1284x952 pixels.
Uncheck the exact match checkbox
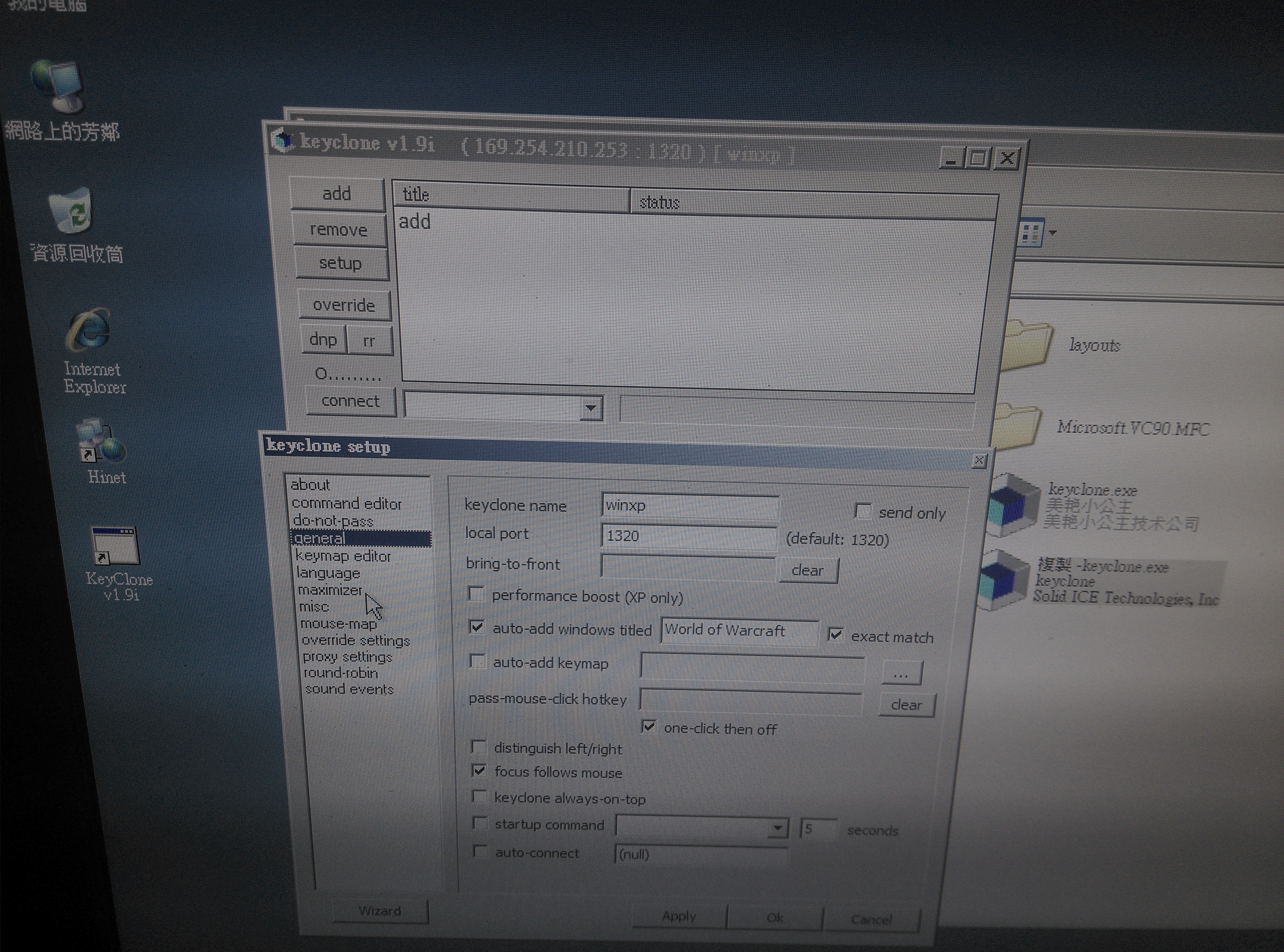click(x=836, y=634)
